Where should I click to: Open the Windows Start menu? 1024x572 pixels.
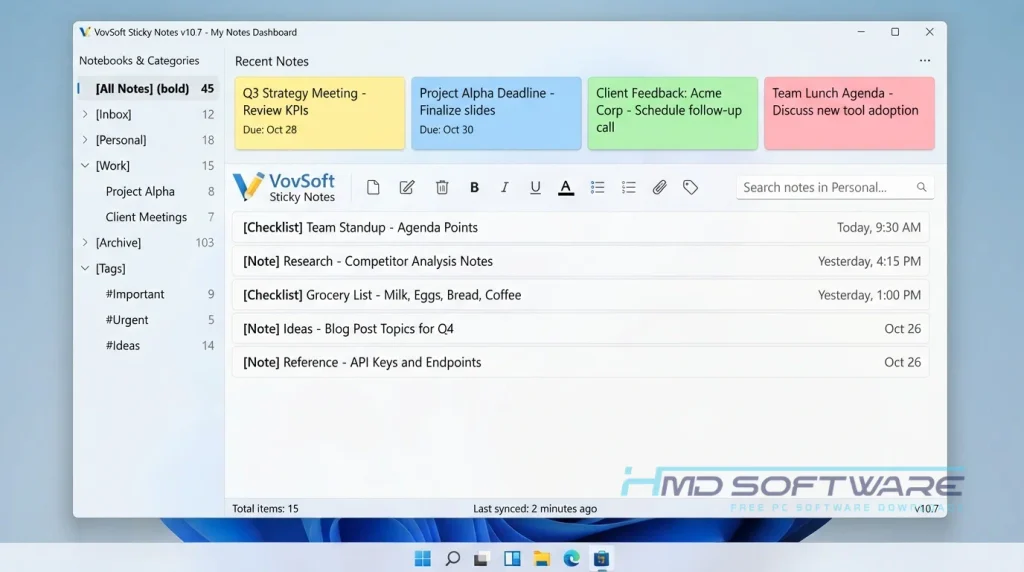pyautogui.click(x=423, y=558)
